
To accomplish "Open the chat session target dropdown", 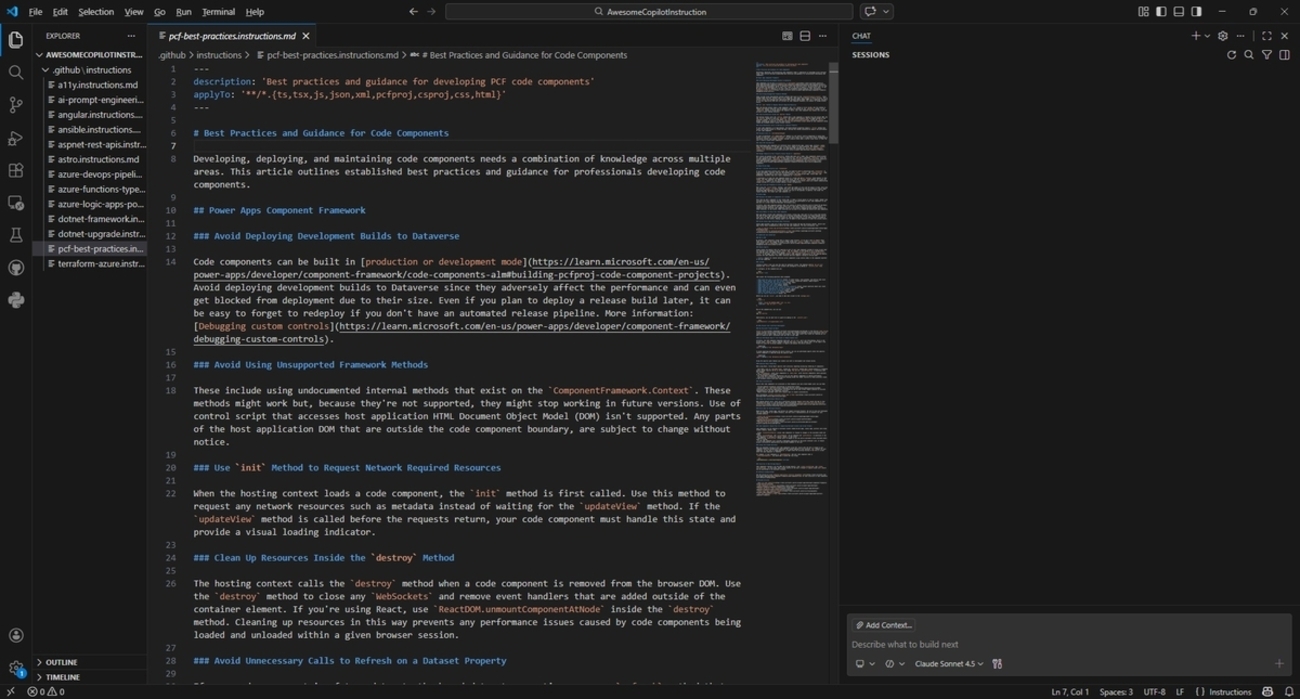I will (864, 664).
